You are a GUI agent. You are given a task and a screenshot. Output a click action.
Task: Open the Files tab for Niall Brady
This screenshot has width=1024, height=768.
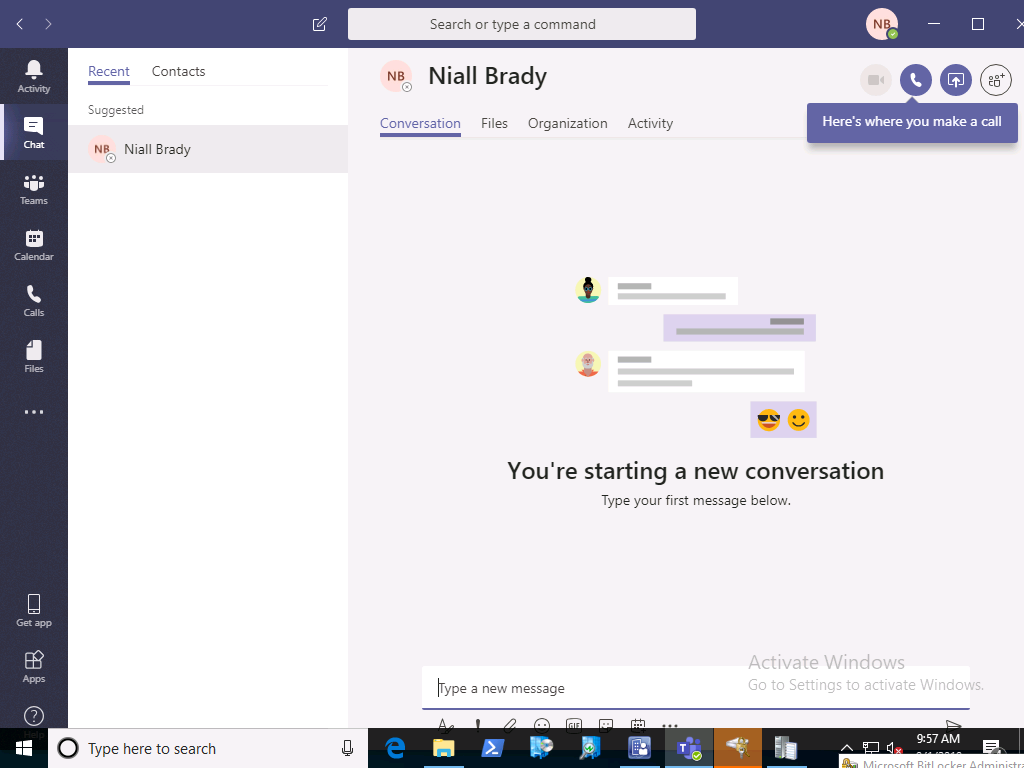coord(494,123)
